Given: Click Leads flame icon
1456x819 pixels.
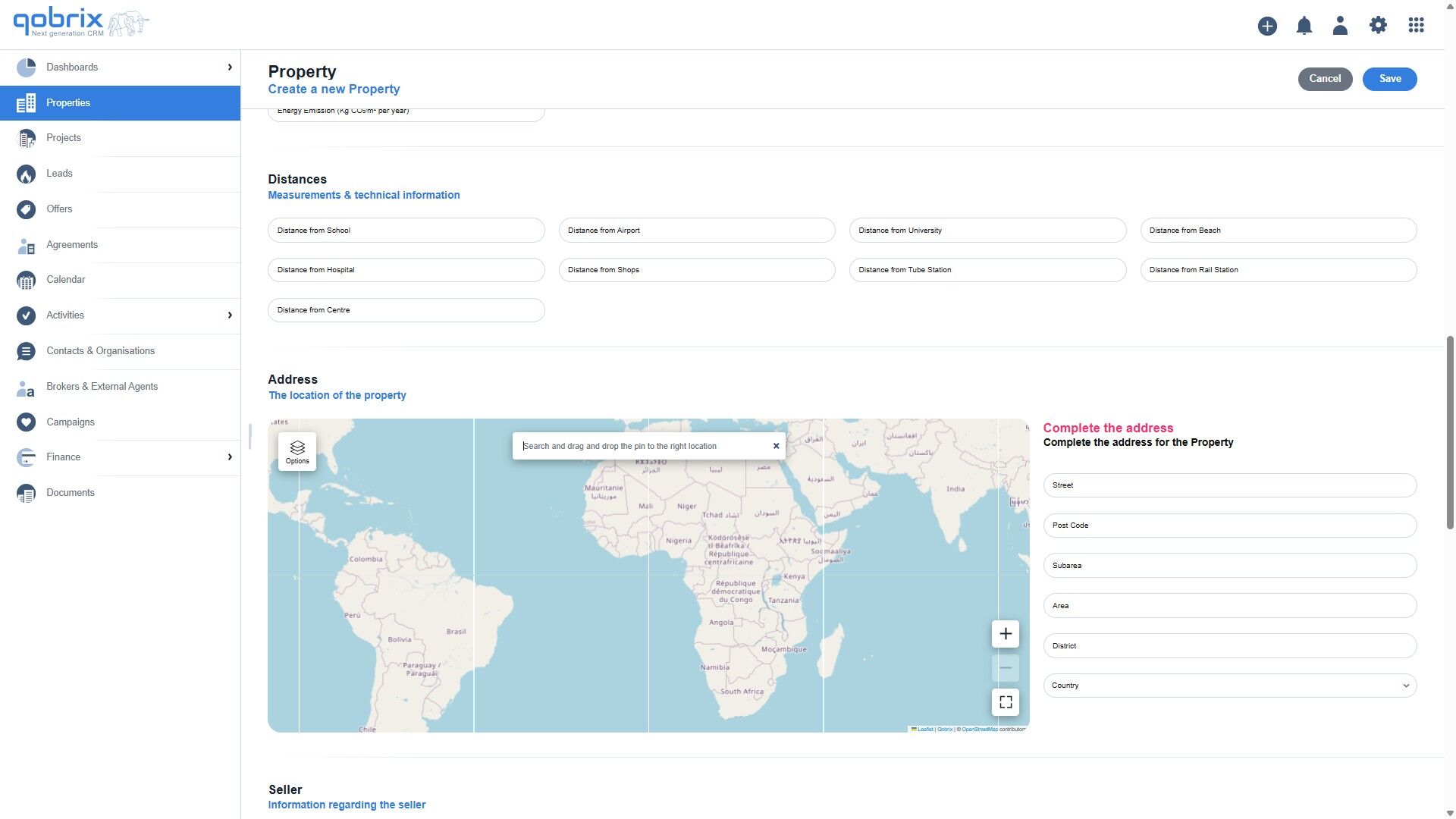Looking at the screenshot, I should (x=26, y=174).
